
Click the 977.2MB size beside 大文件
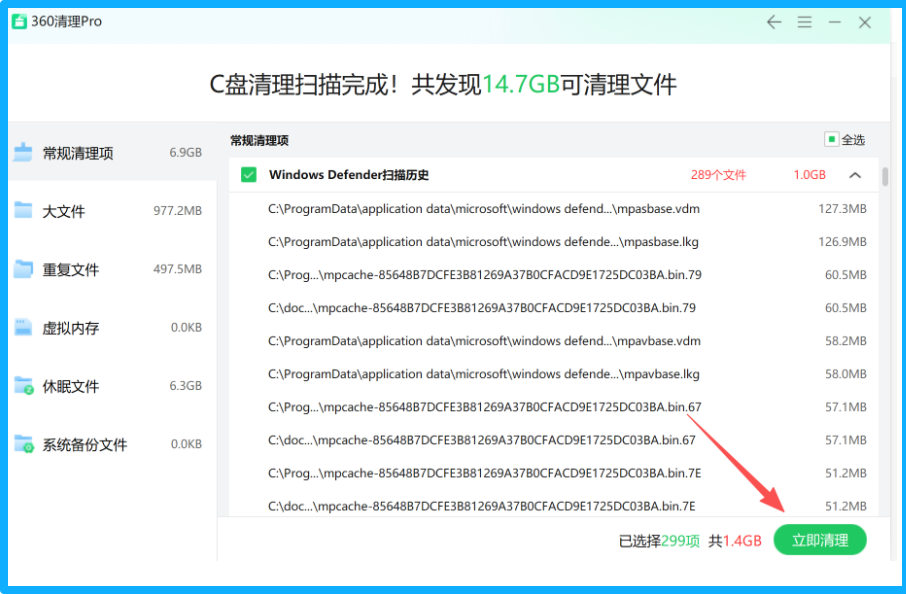[177, 211]
